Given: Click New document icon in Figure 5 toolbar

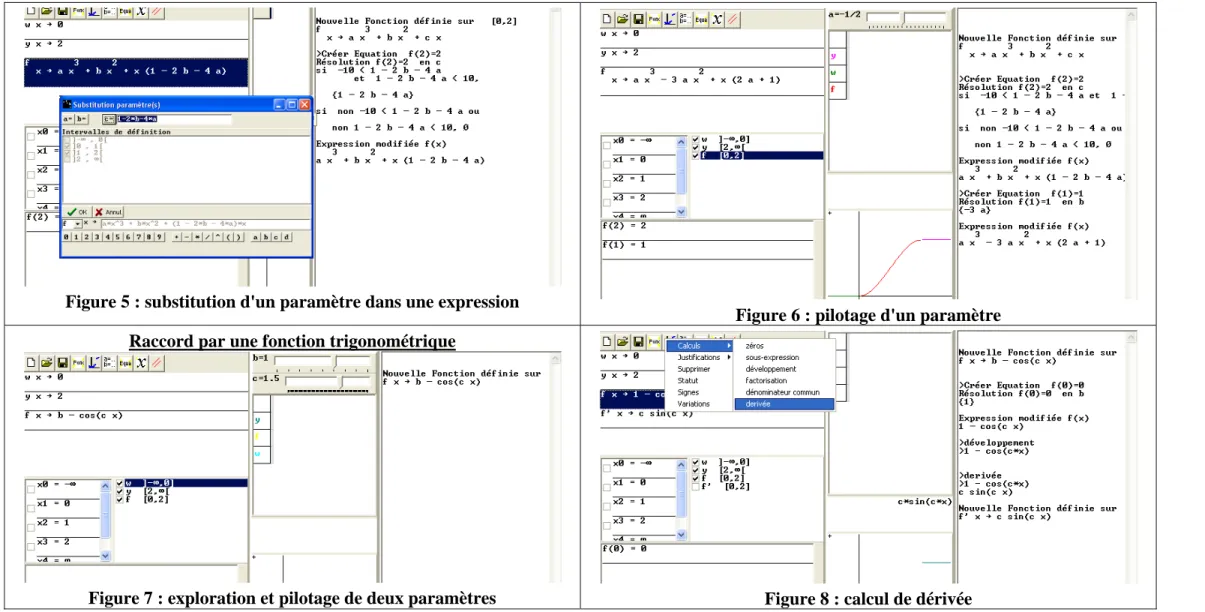Looking at the screenshot, I should coord(31,10).
